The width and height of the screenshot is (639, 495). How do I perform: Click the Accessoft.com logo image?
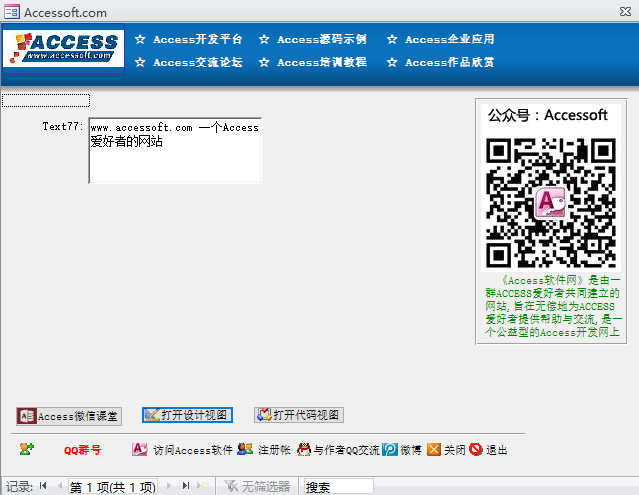pos(63,49)
